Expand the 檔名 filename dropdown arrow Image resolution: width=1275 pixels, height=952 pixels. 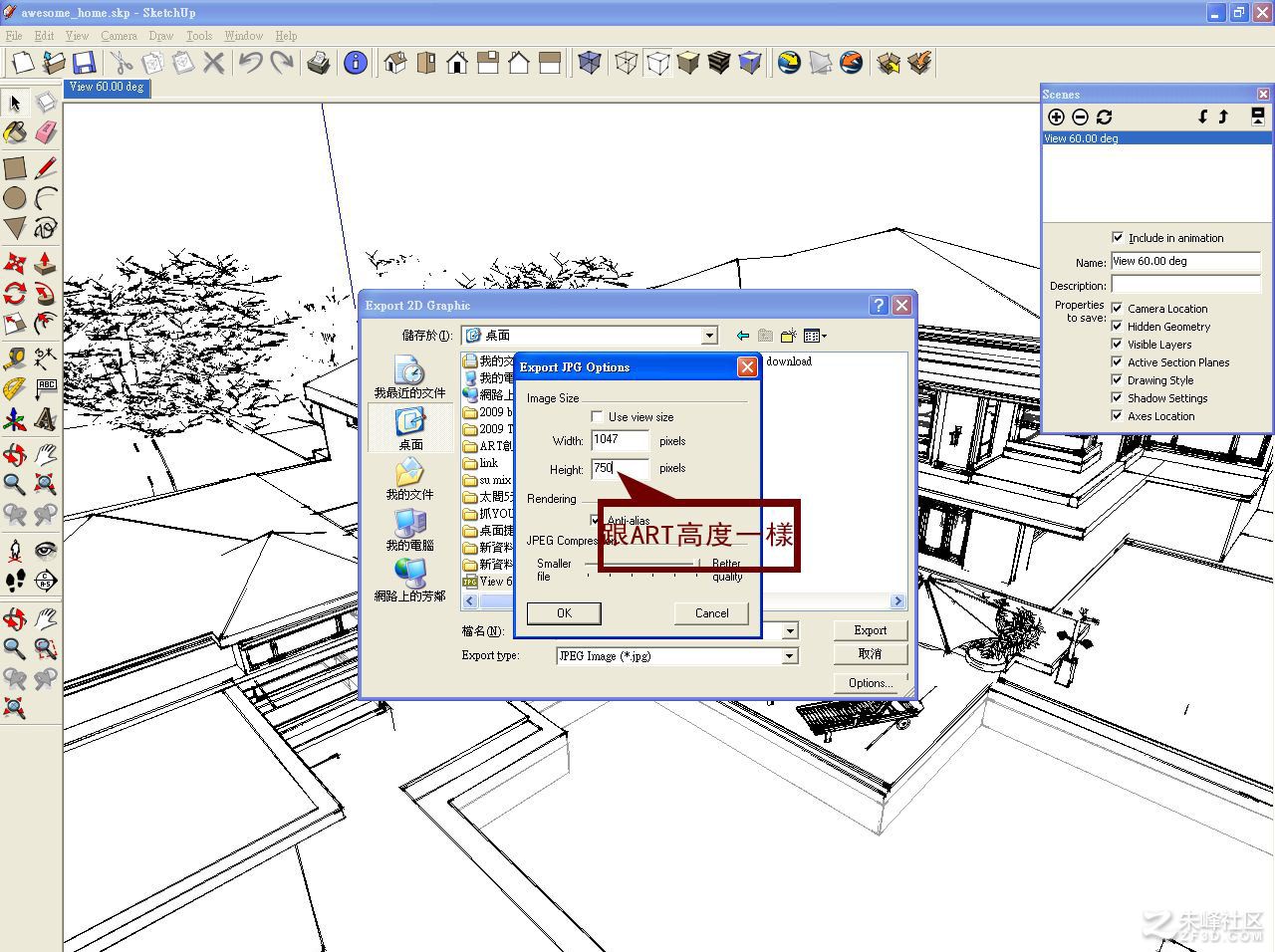click(789, 631)
